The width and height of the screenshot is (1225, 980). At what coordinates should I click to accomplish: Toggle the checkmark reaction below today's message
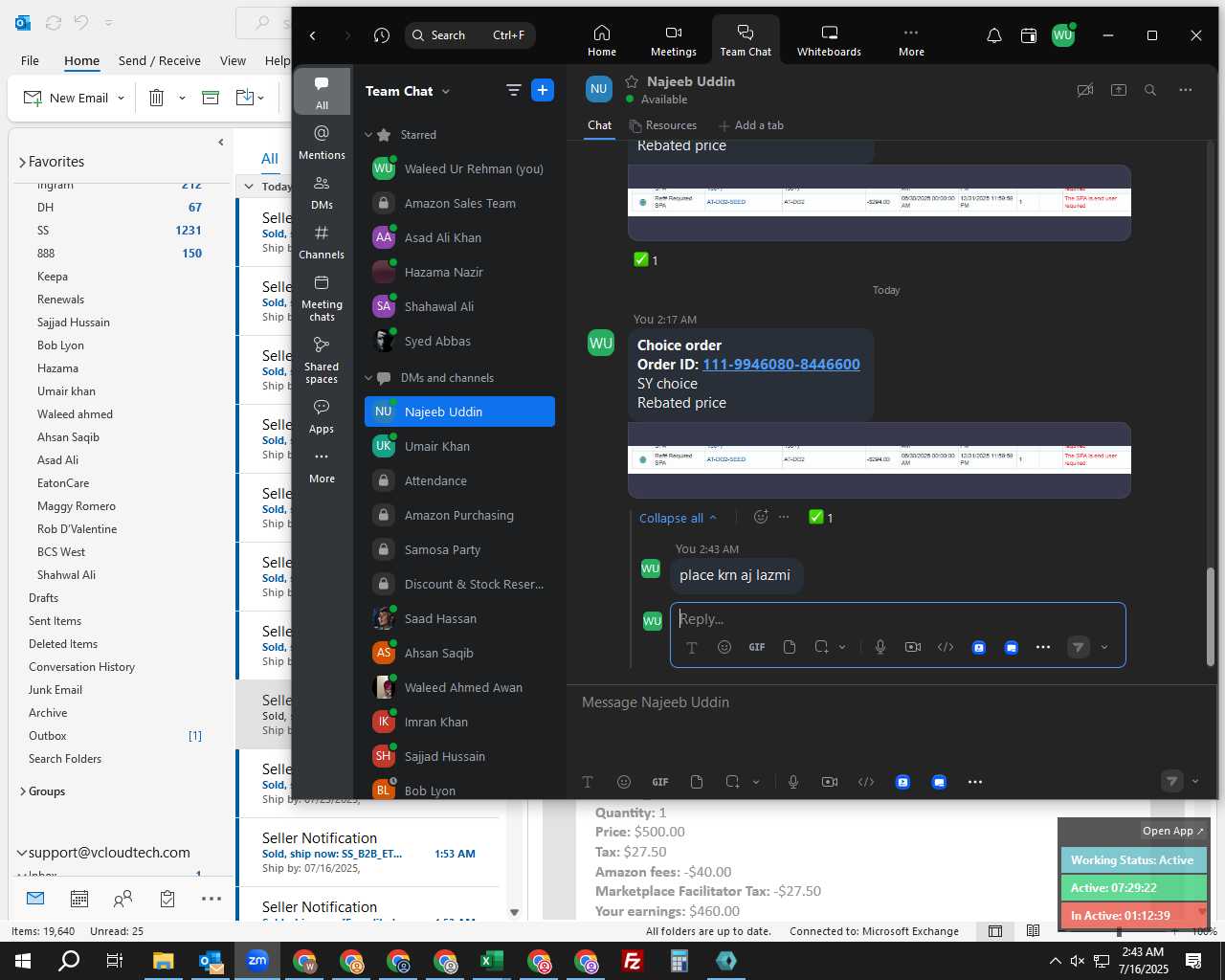[820, 517]
